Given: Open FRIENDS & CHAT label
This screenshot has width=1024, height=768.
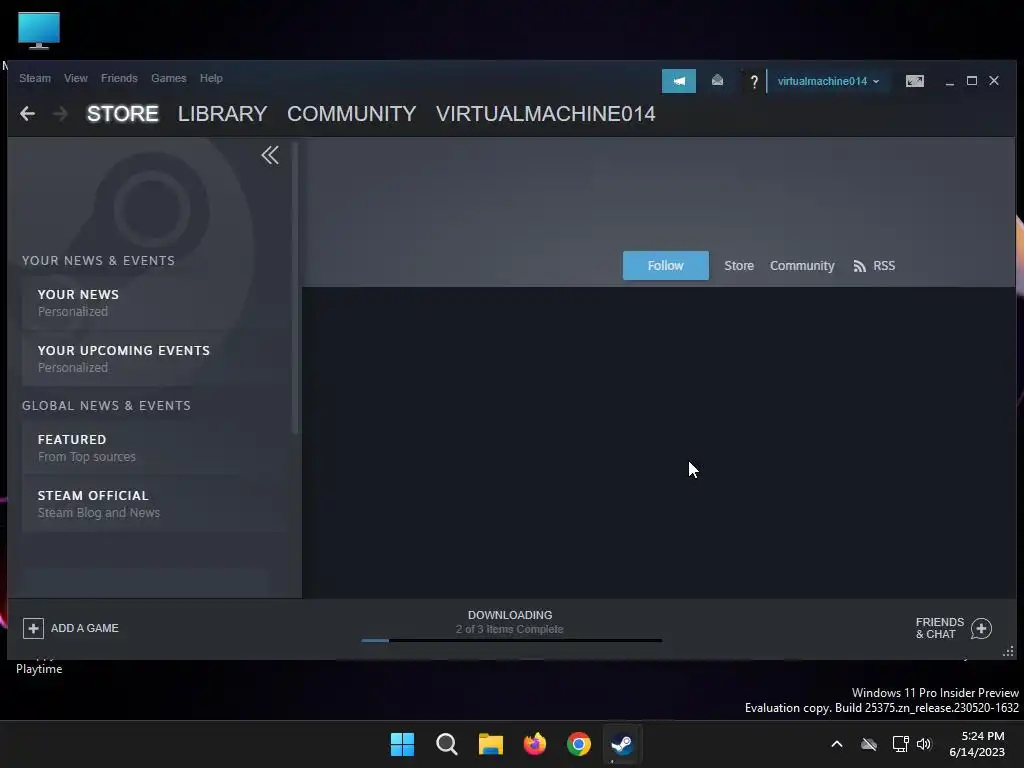Looking at the screenshot, I should [x=940, y=628].
